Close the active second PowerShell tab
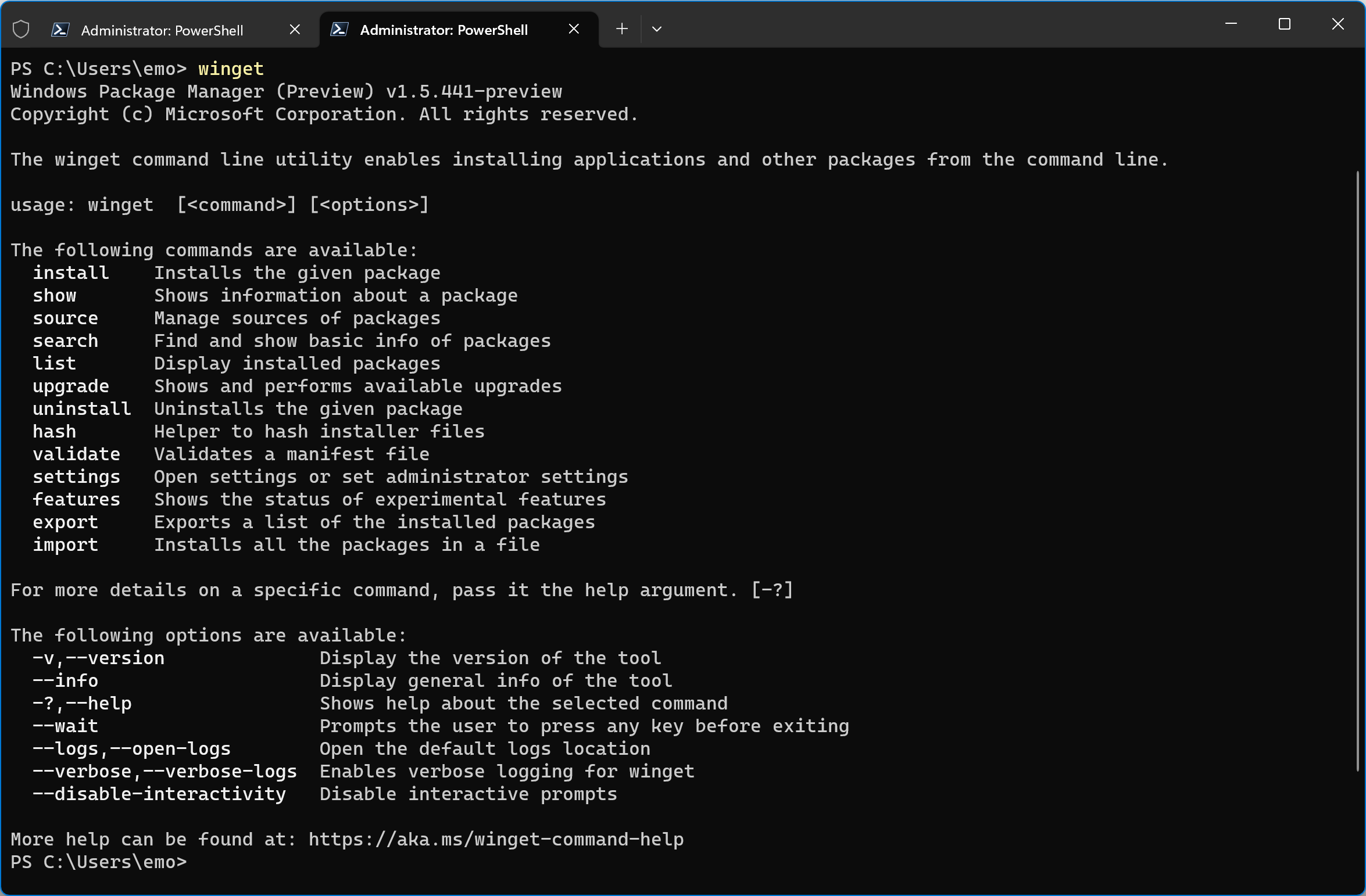 coord(574,28)
